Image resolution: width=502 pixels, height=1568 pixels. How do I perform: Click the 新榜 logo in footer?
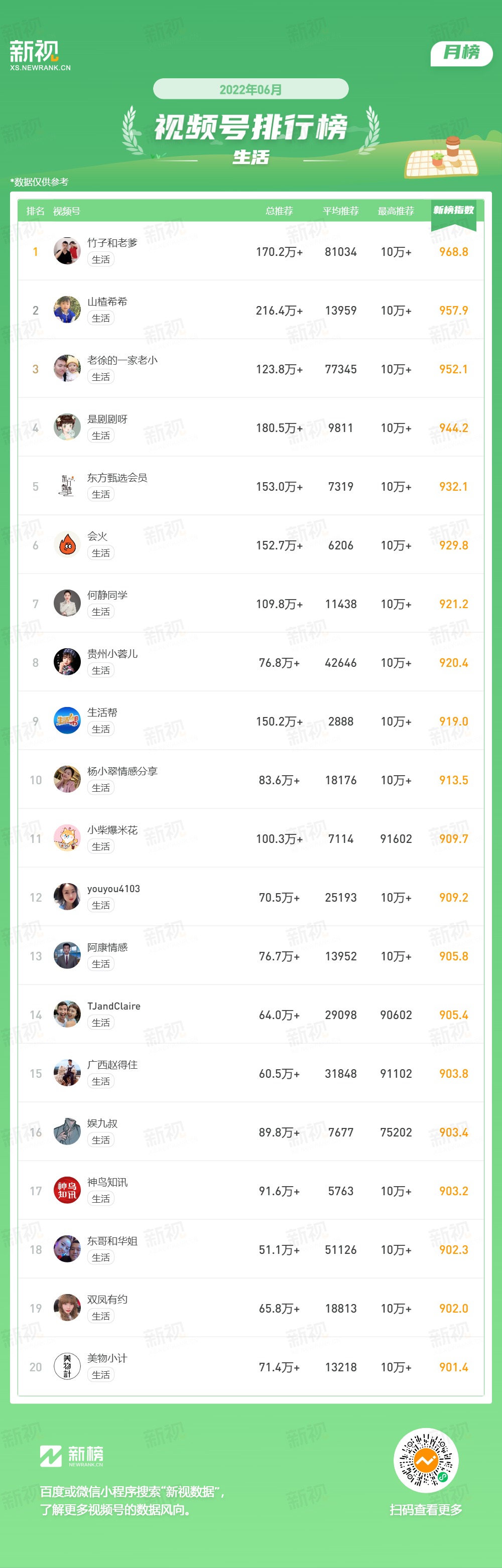pyautogui.click(x=72, y=1456)
